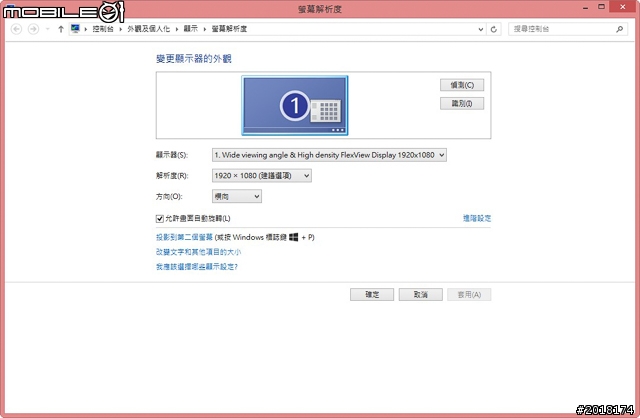Click the search magnifier icon
Viewport: 640px width, 418px height.
(x=620, y=29)
